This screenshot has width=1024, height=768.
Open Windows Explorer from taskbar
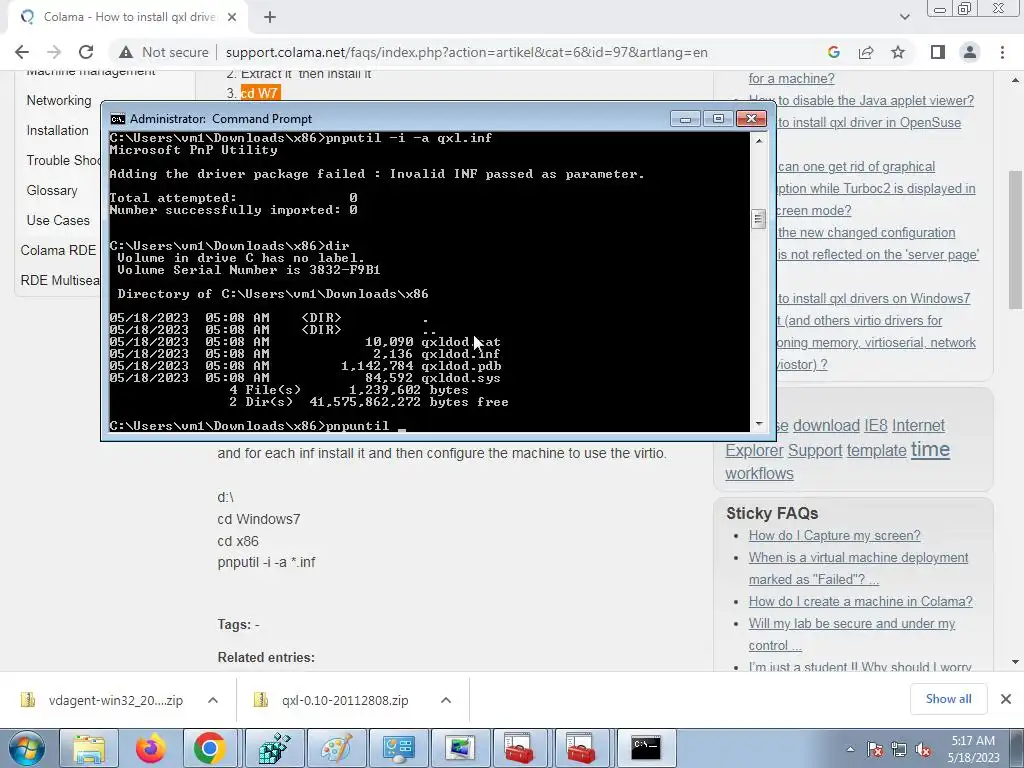89,748
